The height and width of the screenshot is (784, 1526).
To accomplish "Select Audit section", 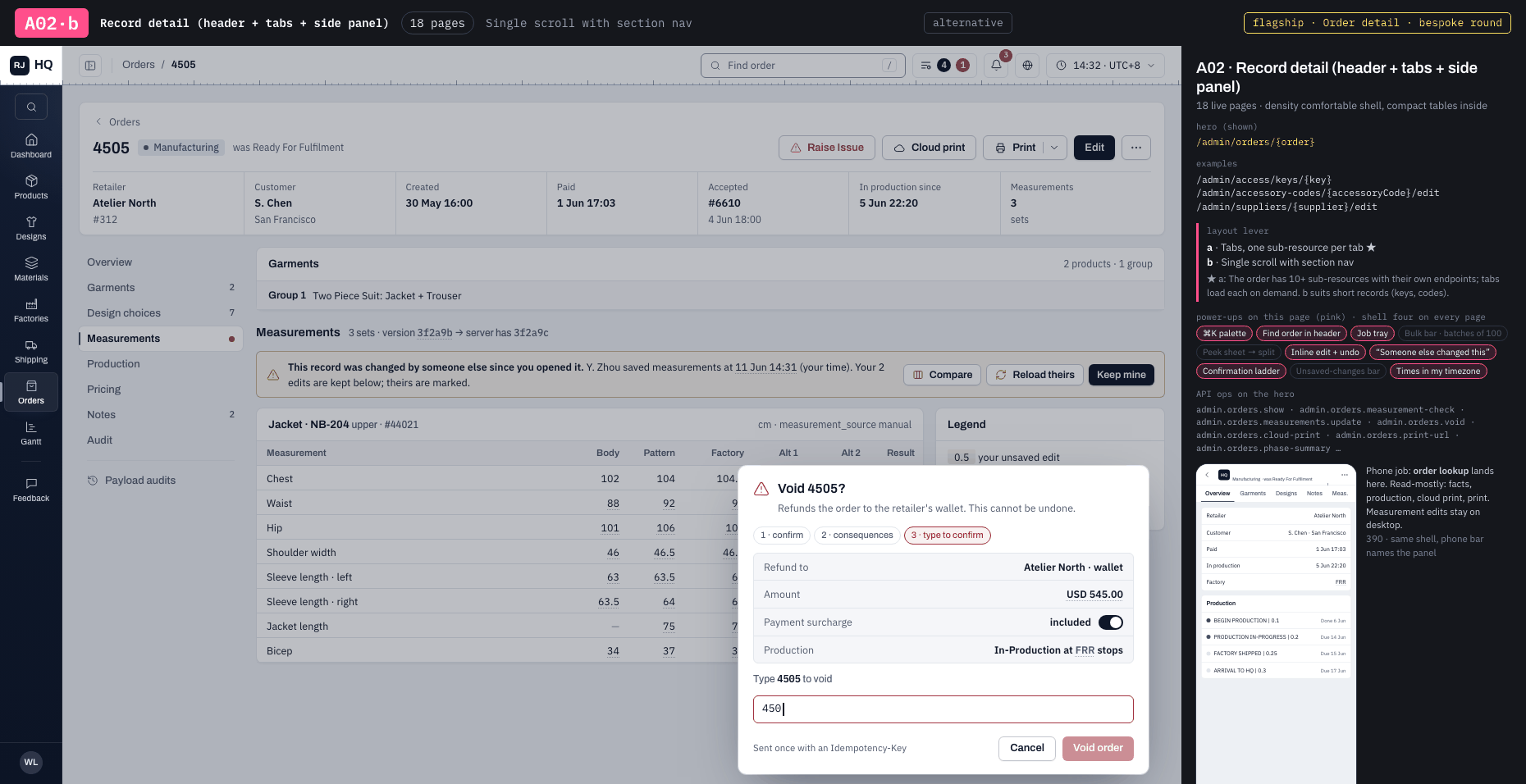I will [161, 440].
